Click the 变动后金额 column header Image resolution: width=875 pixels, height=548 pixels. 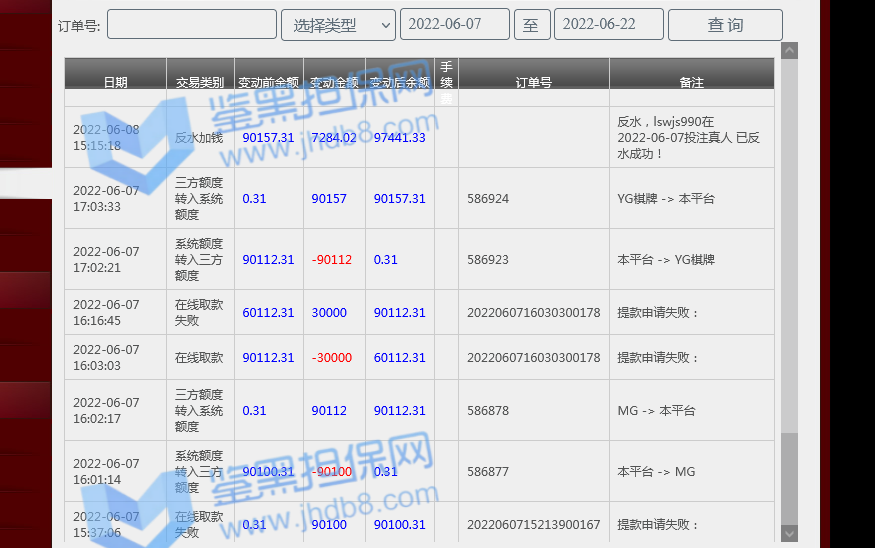pos(399,82)
